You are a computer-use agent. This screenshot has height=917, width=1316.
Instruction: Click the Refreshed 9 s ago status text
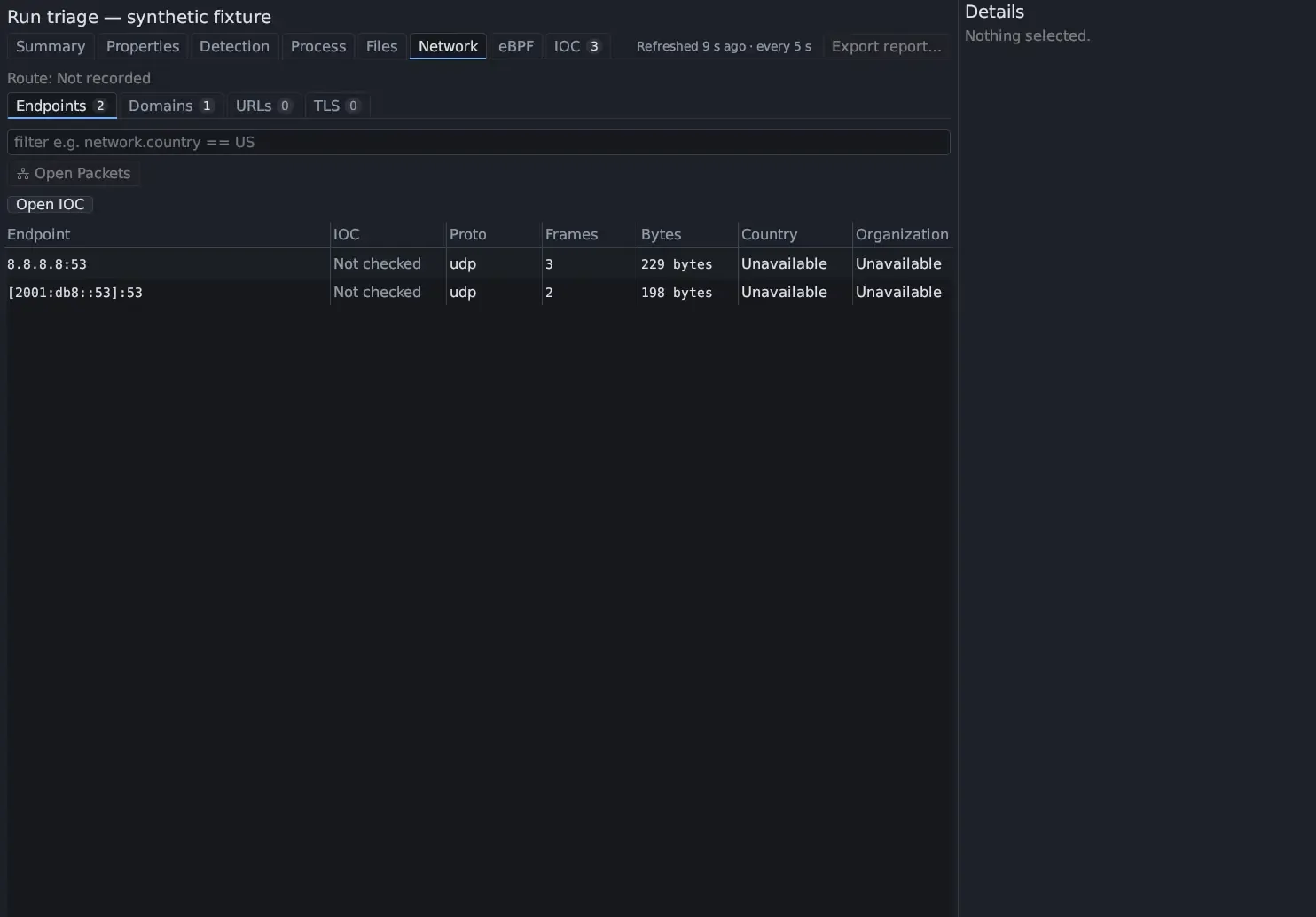[724, 46]
